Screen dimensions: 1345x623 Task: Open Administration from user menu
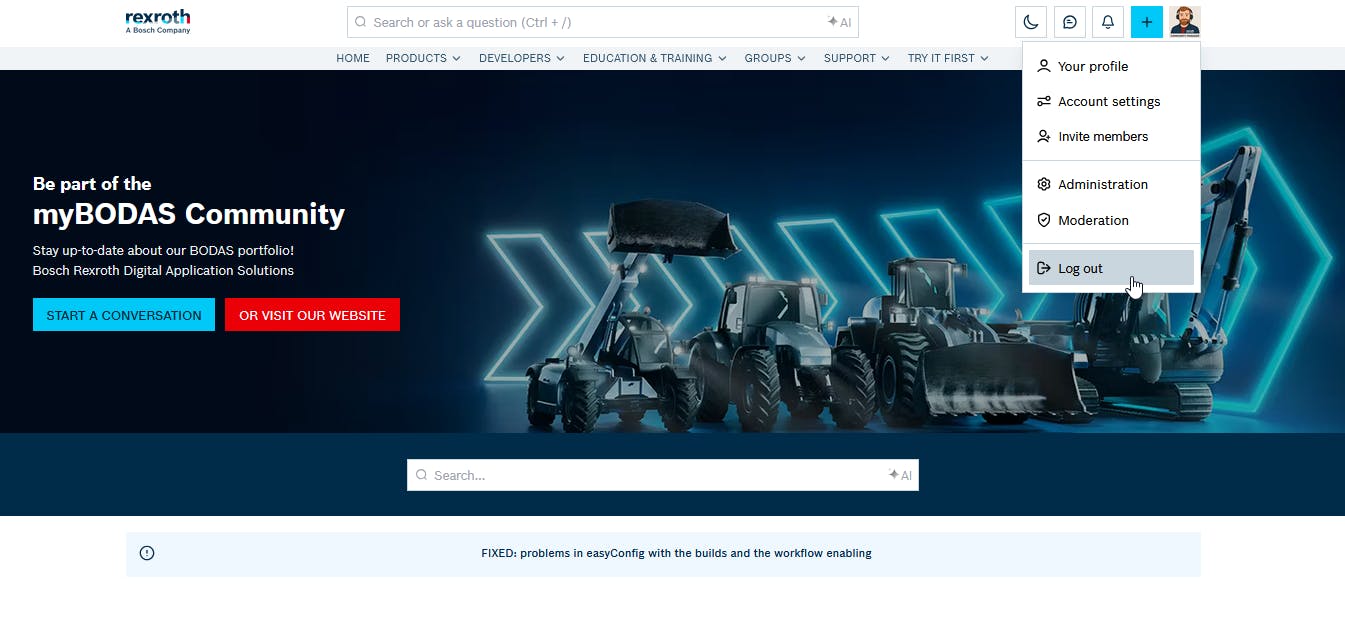pyautogui.click(x=1111, y=184)
